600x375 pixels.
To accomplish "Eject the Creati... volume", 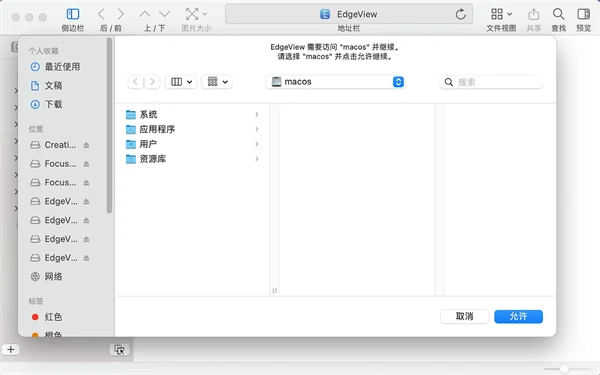I will tap(86, 145).
